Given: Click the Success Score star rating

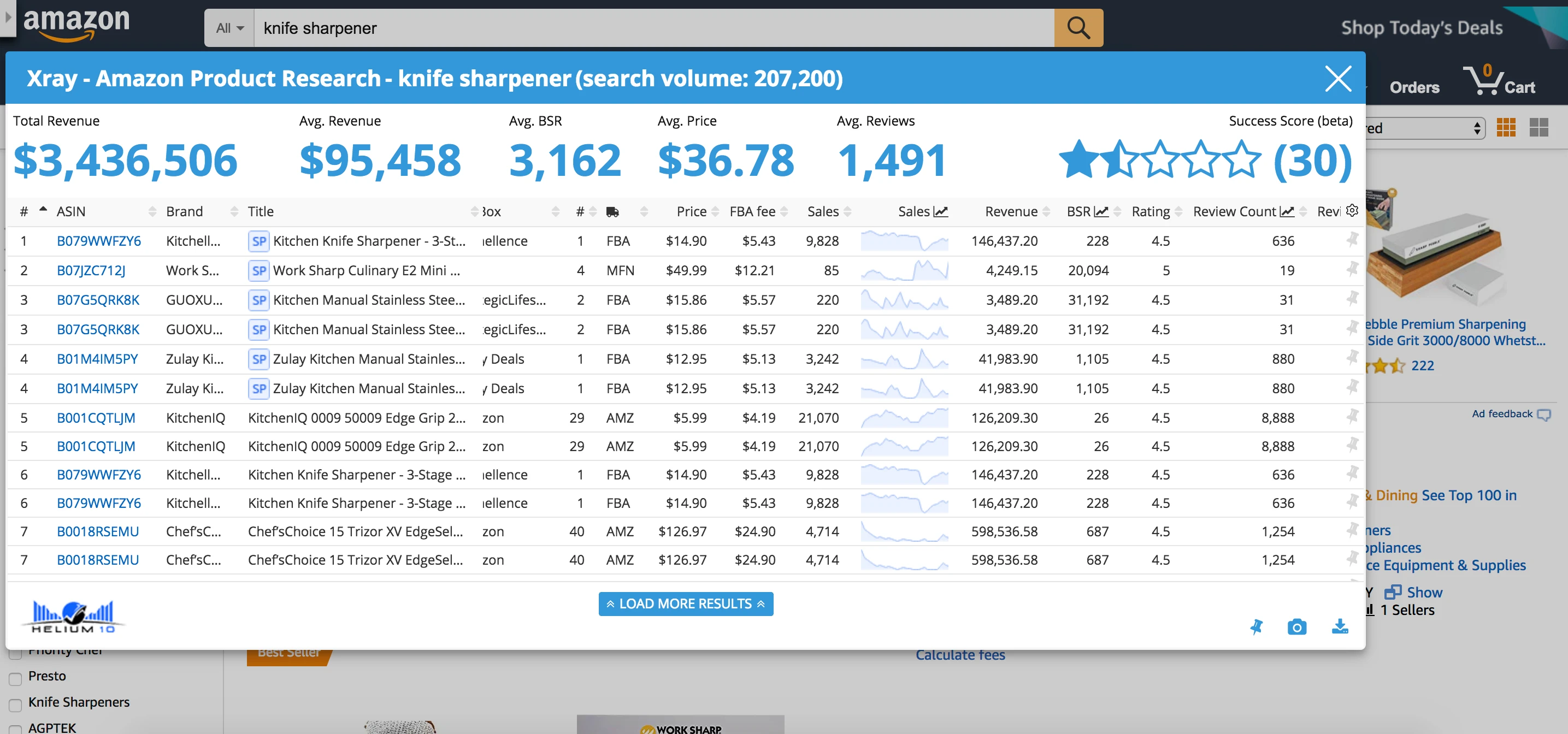Looking at the screenshot, I should point(1159,159).
